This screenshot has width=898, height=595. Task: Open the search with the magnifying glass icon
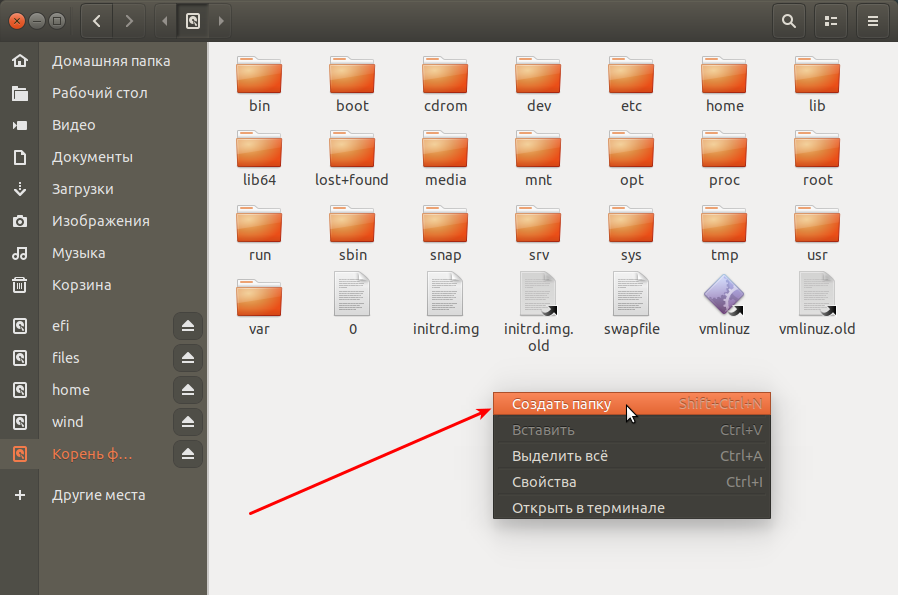pyautogui.click(x=788, y=20)
